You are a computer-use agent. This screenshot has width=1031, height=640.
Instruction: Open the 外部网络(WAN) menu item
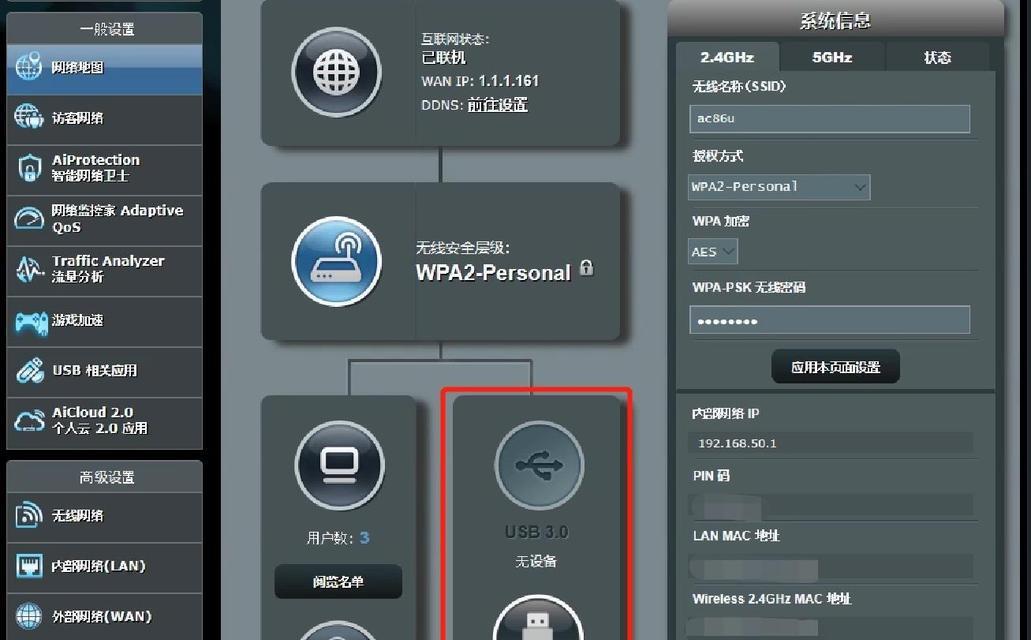tap(105, 617)
